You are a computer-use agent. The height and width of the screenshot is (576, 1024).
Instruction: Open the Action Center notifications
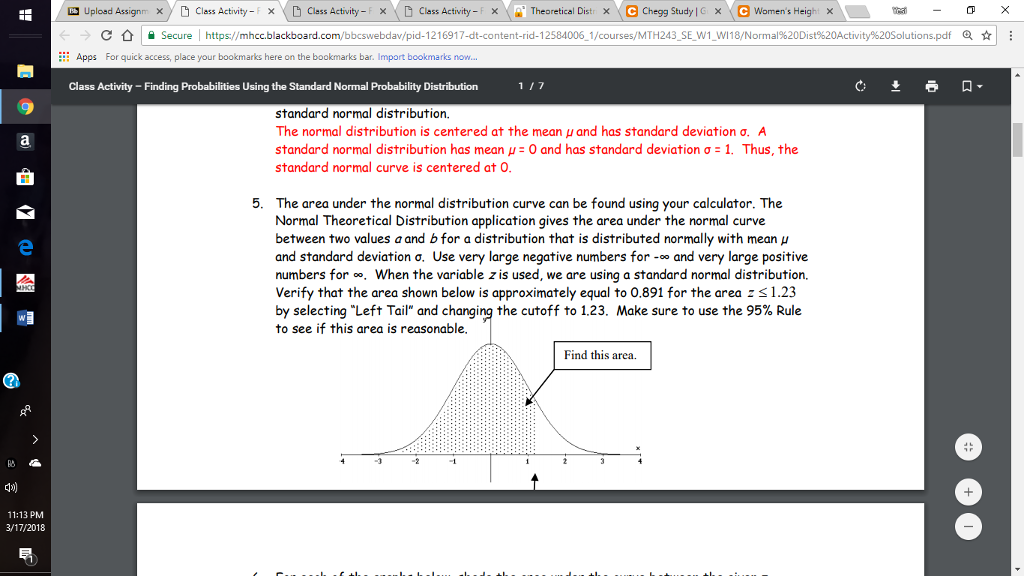point(26,556)
